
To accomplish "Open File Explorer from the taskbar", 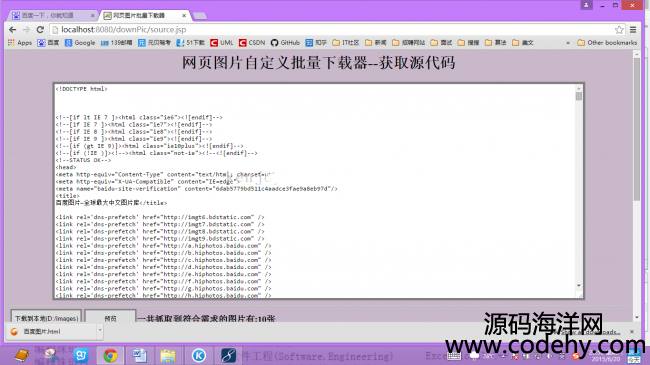I will coord(168,355).
